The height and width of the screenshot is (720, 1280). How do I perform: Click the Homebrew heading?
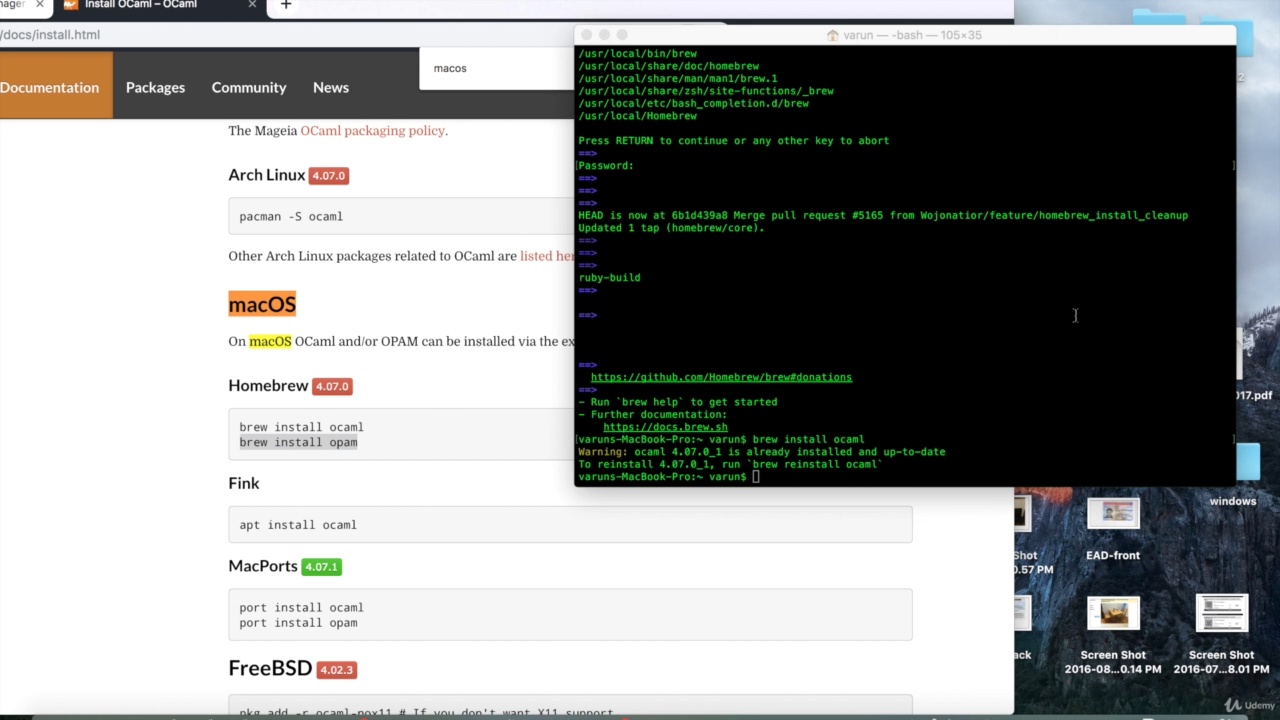pyautogui.click(x=268, y=386)
